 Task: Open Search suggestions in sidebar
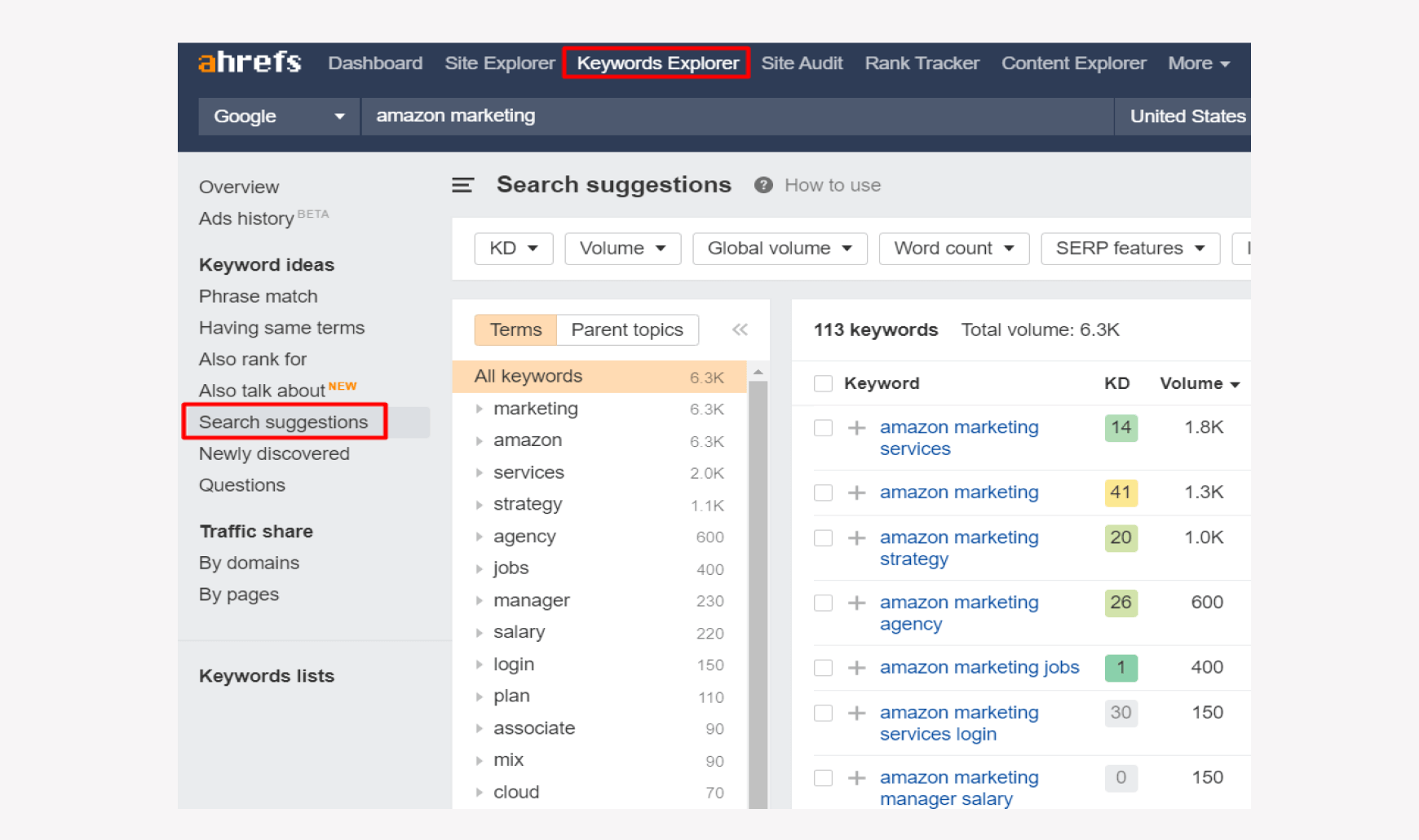pos(284,422)
